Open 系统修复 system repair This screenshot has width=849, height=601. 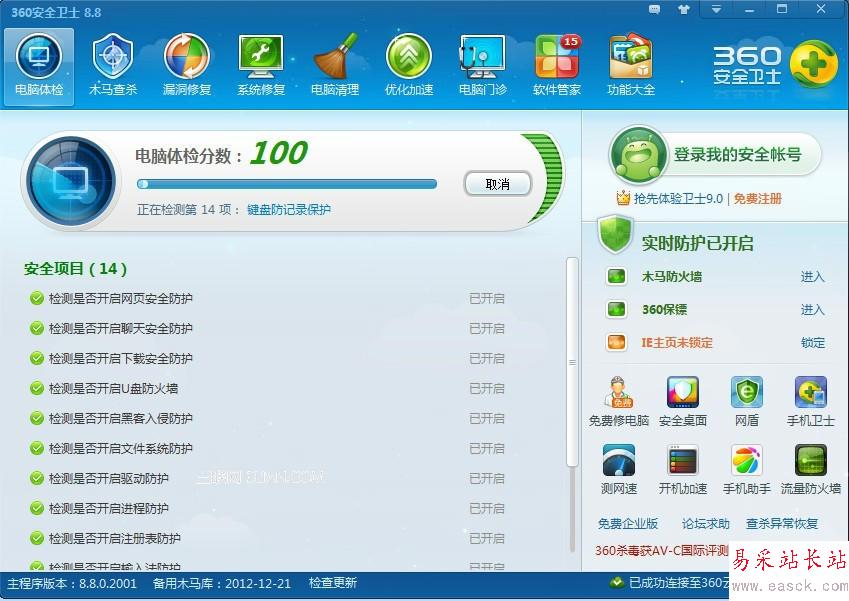pos(261,67)
